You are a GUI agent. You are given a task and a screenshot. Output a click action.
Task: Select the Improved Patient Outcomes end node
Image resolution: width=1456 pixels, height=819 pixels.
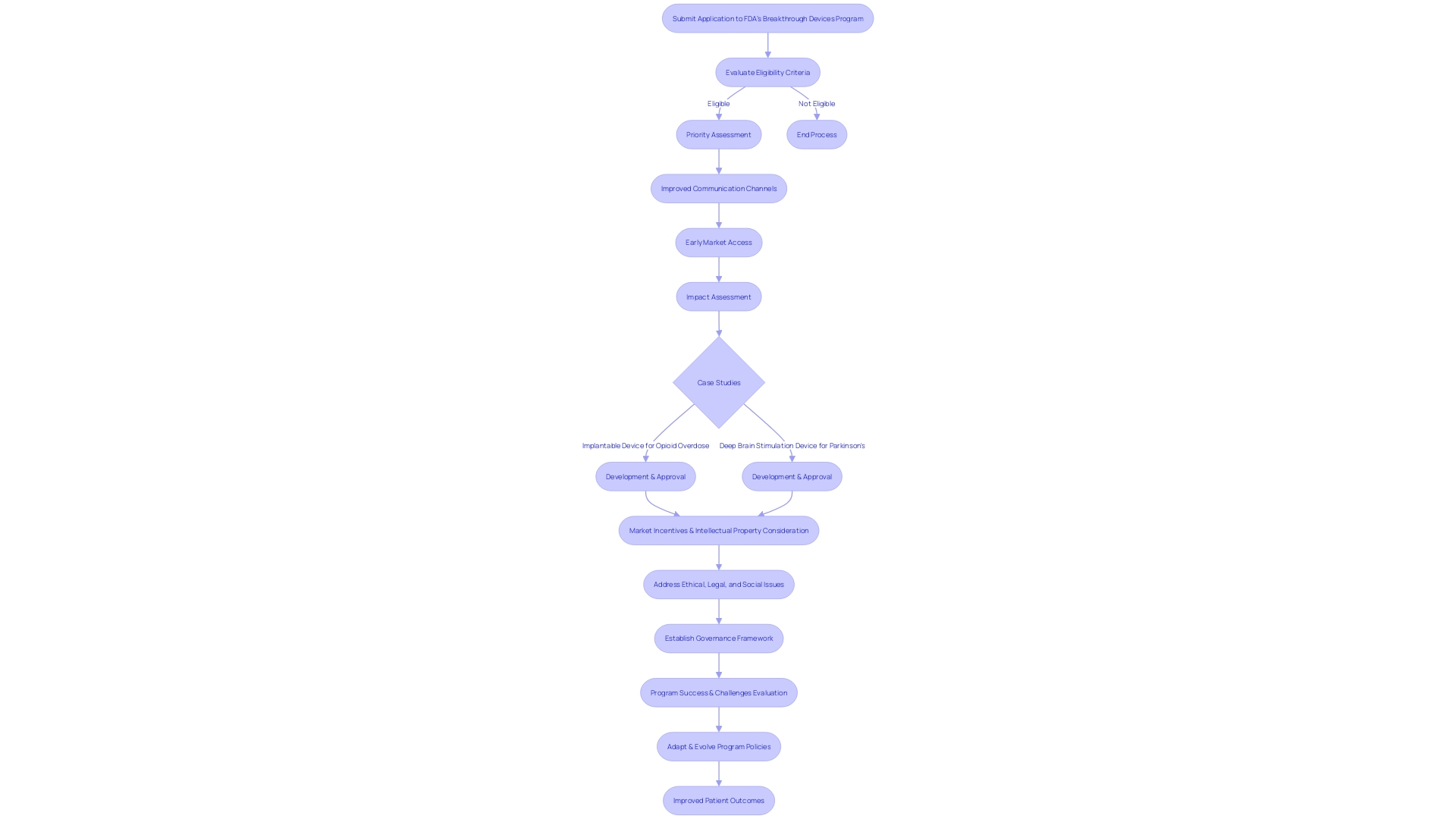click(718, 800)
